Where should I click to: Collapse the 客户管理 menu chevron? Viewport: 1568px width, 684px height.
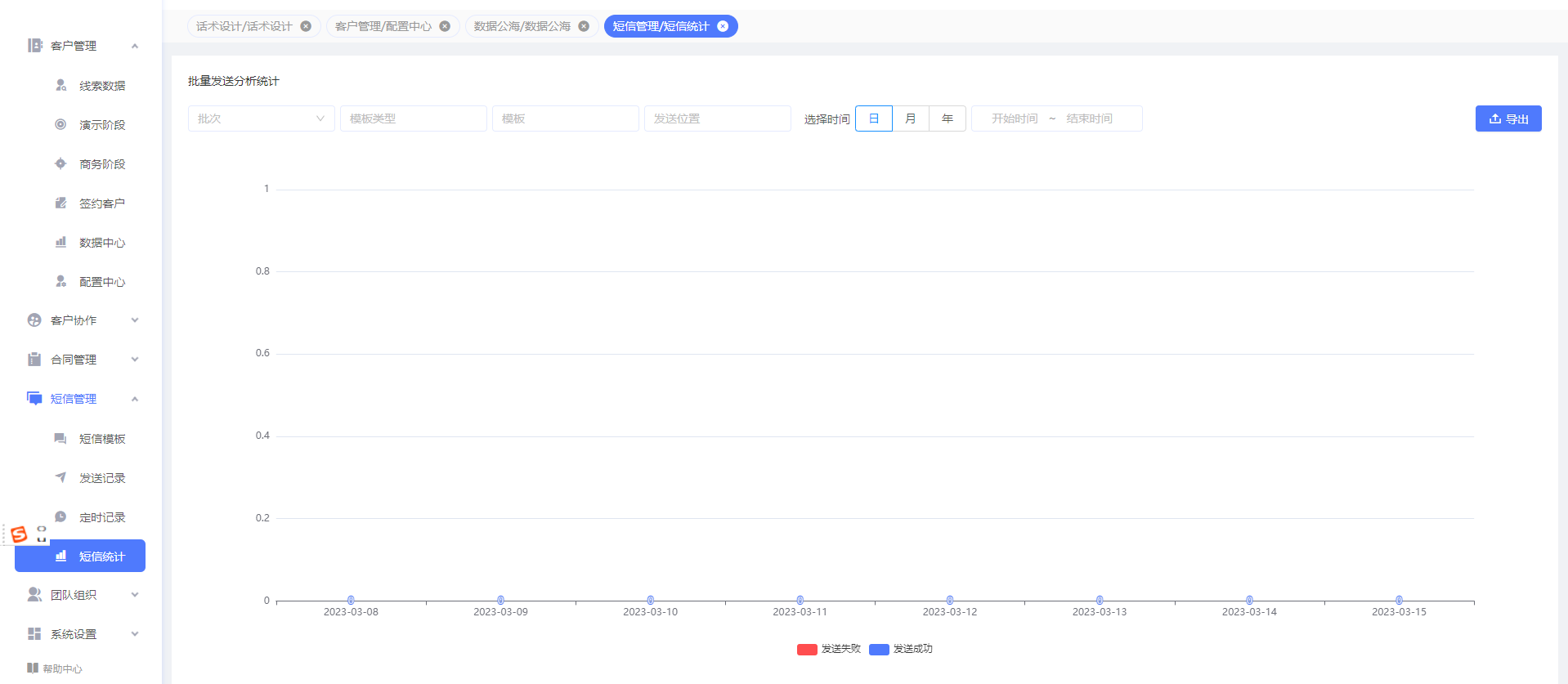pos(135,46)
